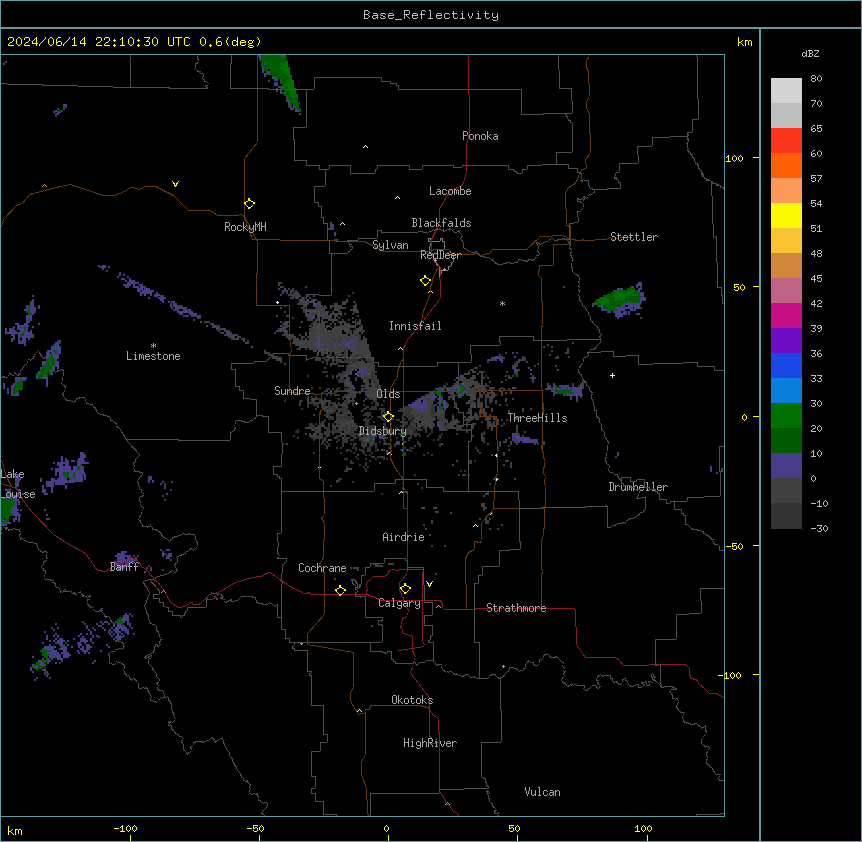Screen dimensions: 862x842
Task: Pick the magenta 39-42 dBZ legend swatch
Action: pyautogui.click(x=786, y=315)
